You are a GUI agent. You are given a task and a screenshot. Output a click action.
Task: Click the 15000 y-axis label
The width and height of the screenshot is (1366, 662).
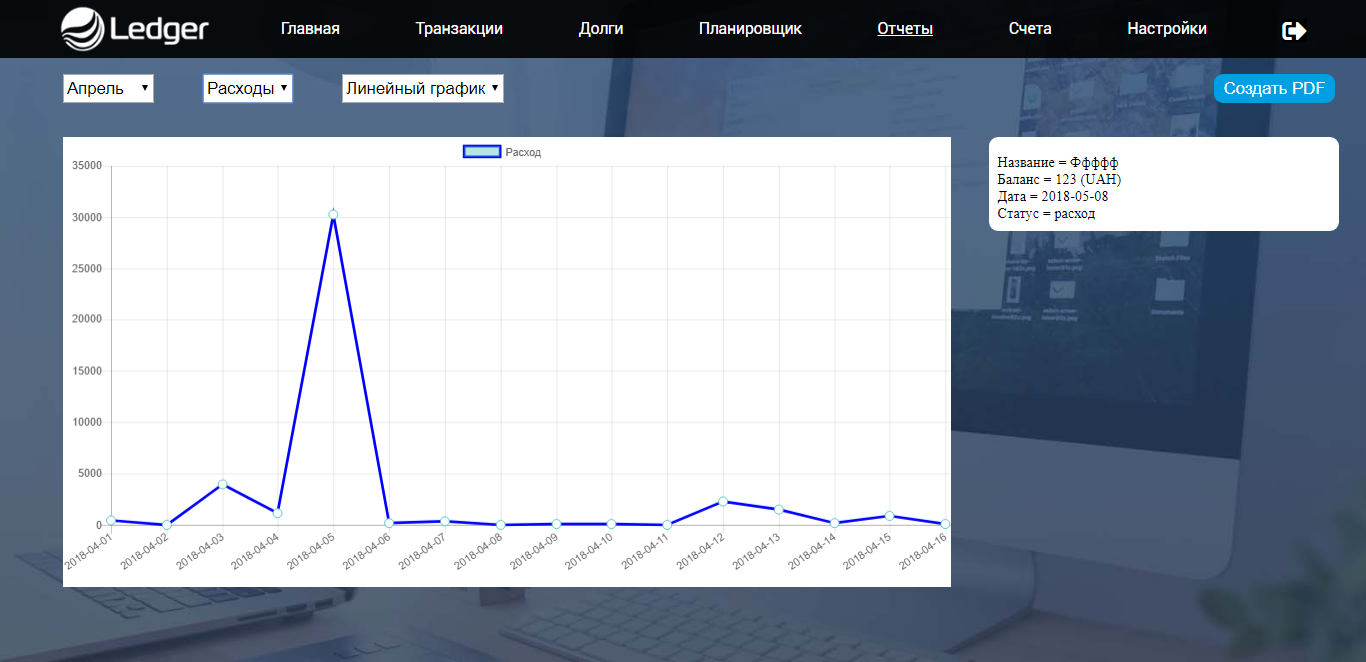pyautogui.click(x=86, y=371)
